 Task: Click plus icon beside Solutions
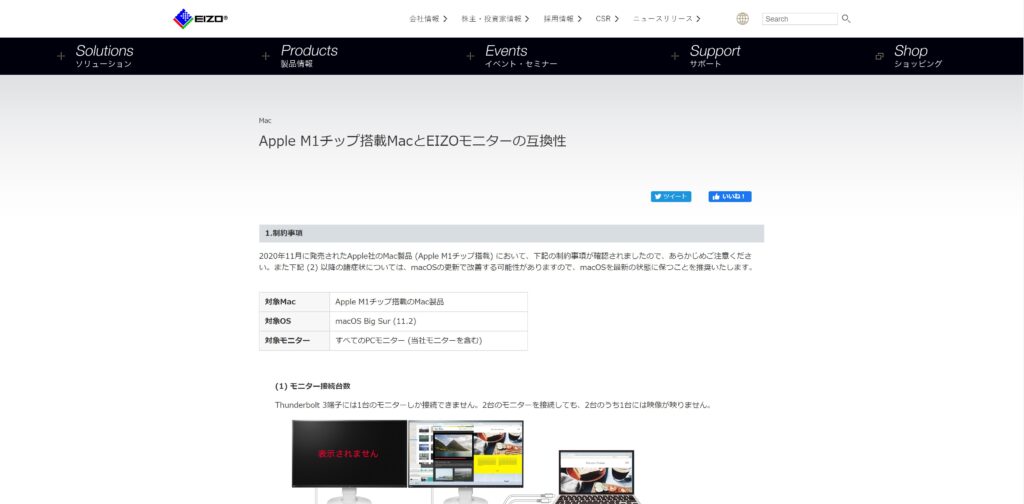61,56
